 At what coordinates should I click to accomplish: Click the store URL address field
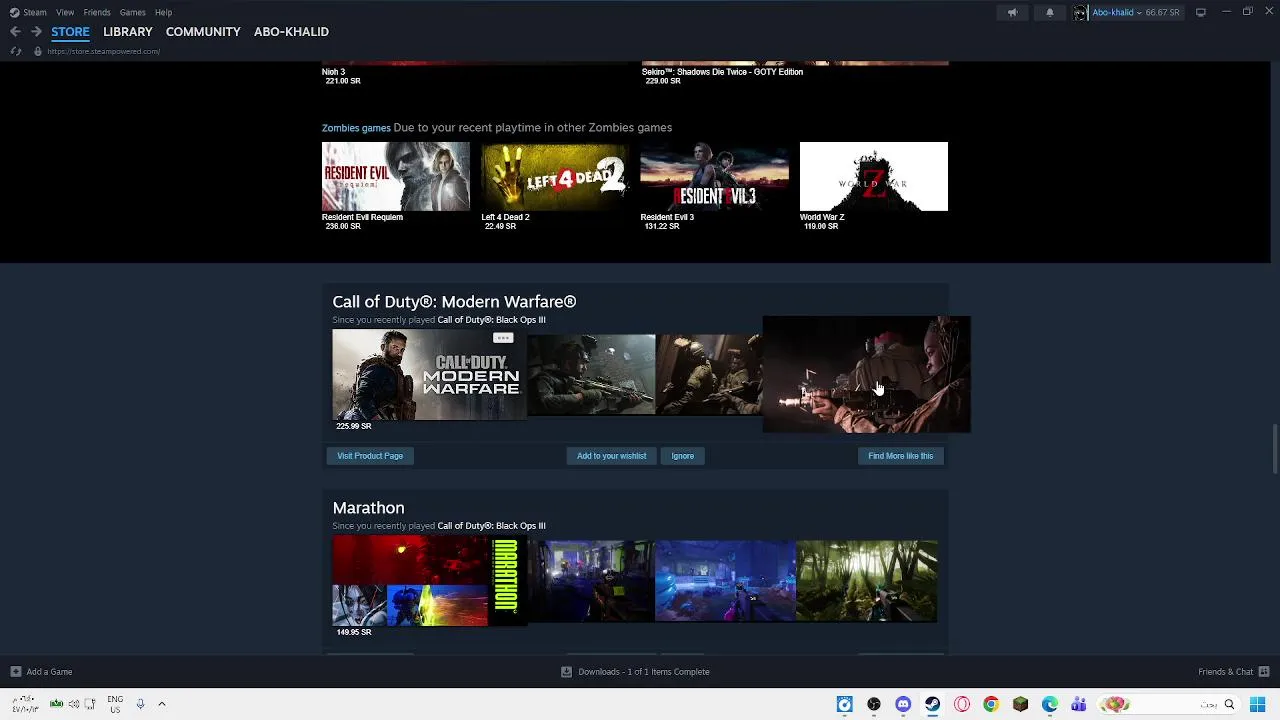point(104,51)
